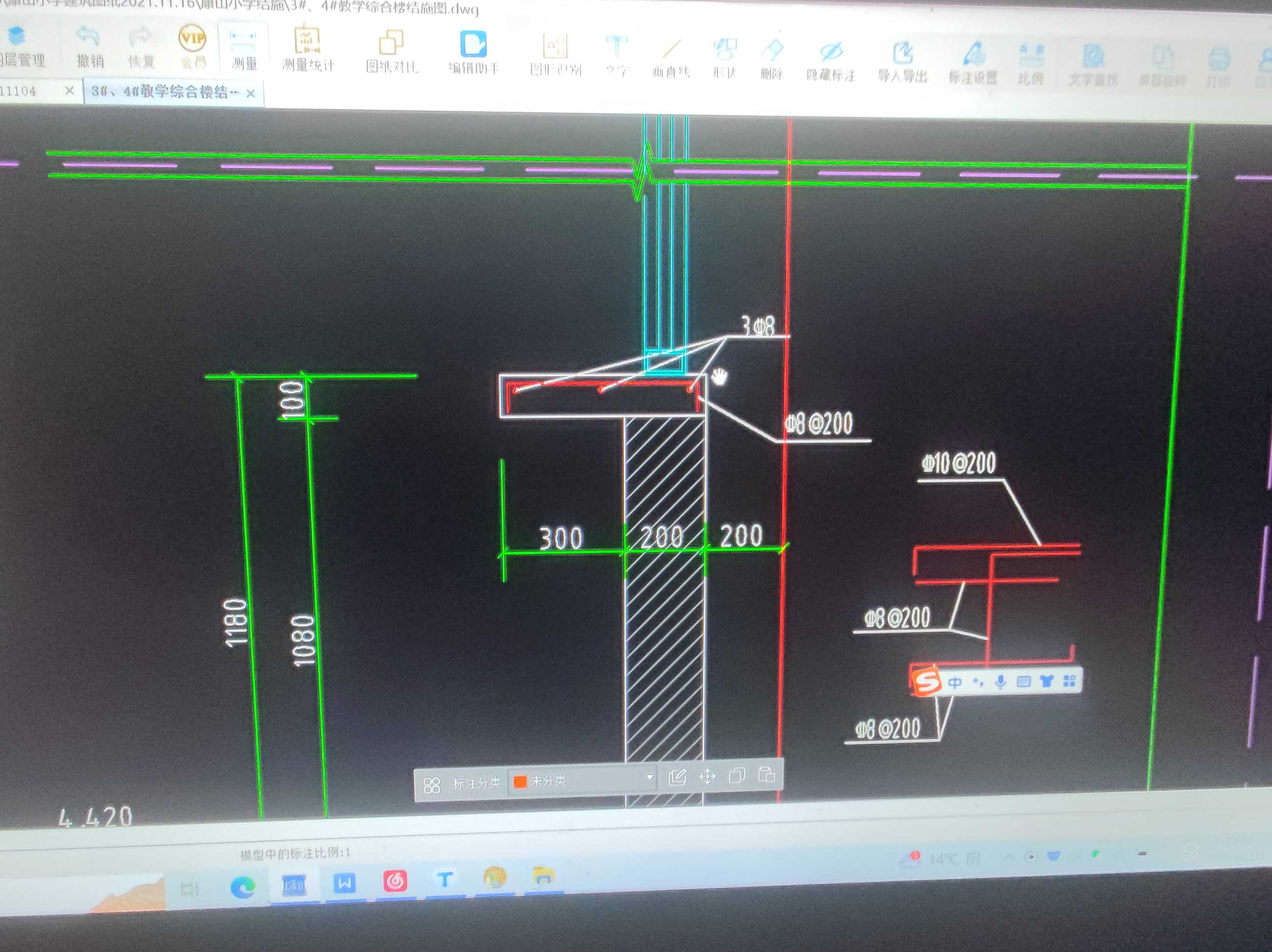The height and width of the screenshot is (952, 1272).
Task: Switch to the tab ending in 11104
Action: 18,91
